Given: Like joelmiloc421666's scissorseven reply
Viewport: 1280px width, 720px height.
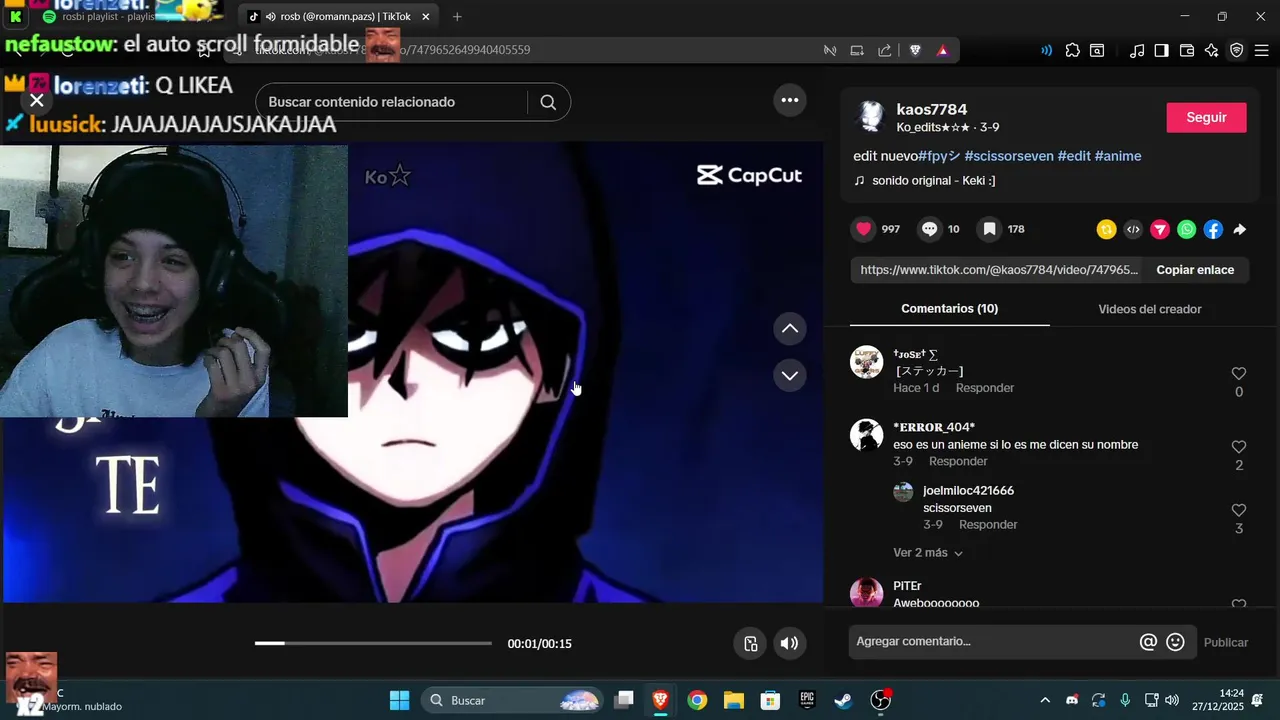Looking at the screenshot, I should point(1239,510).
